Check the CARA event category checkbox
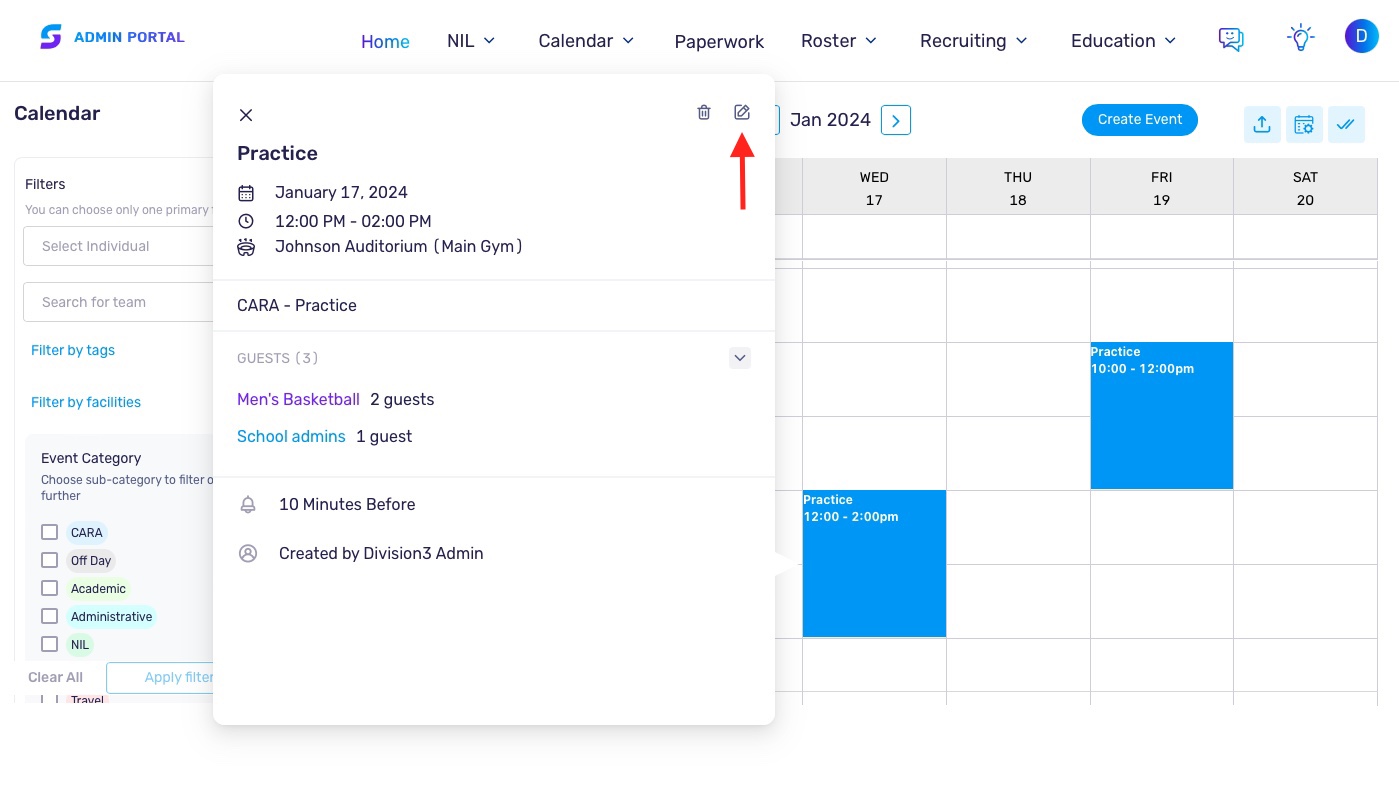 (x=49, y=532)
